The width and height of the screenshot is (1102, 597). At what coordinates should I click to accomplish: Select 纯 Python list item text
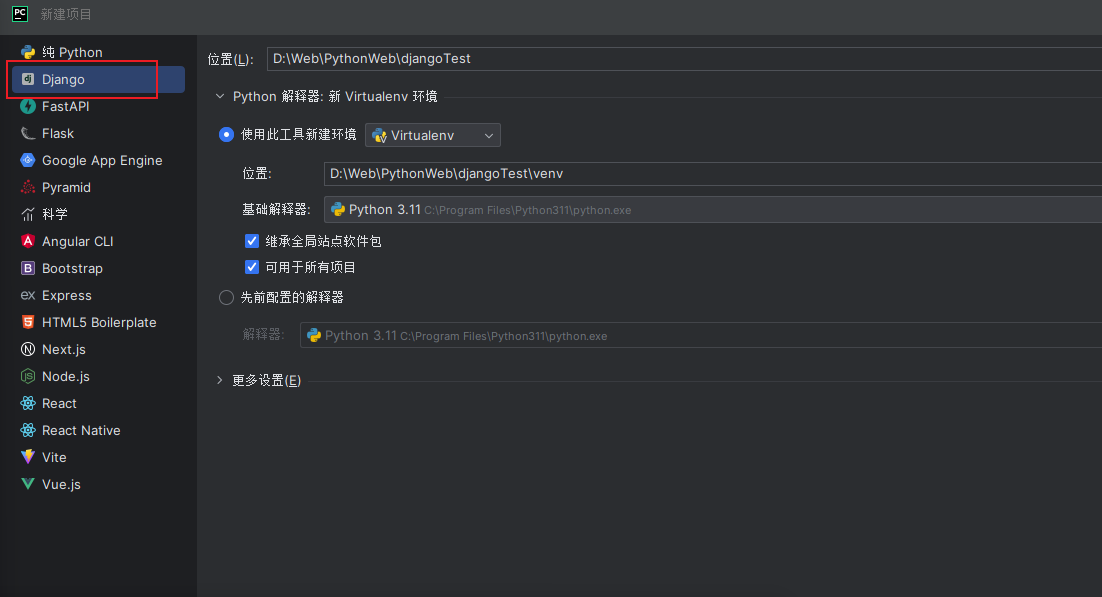(x=72, y=52)
